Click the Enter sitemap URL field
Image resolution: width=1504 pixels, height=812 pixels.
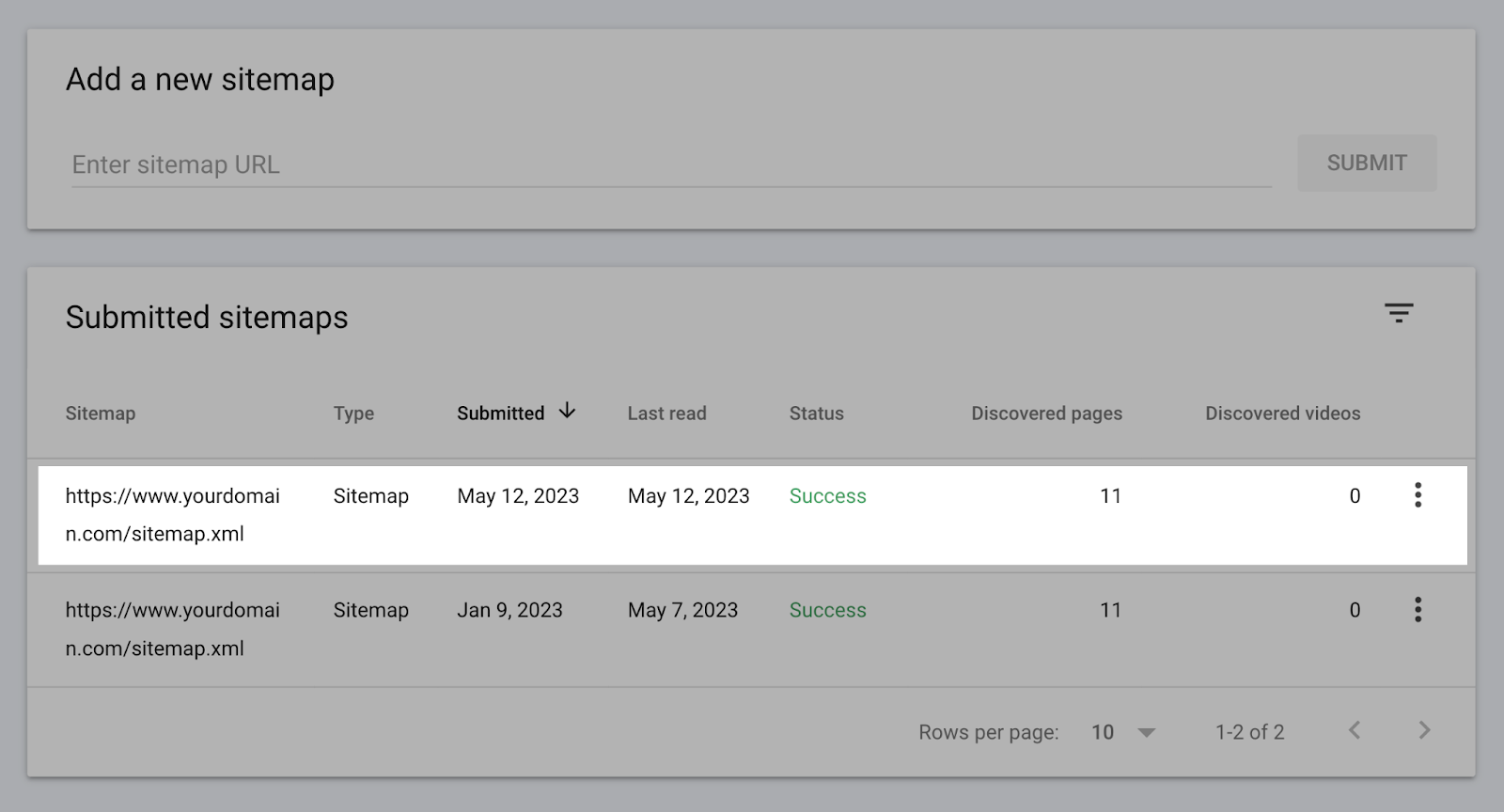click(670, 165)
